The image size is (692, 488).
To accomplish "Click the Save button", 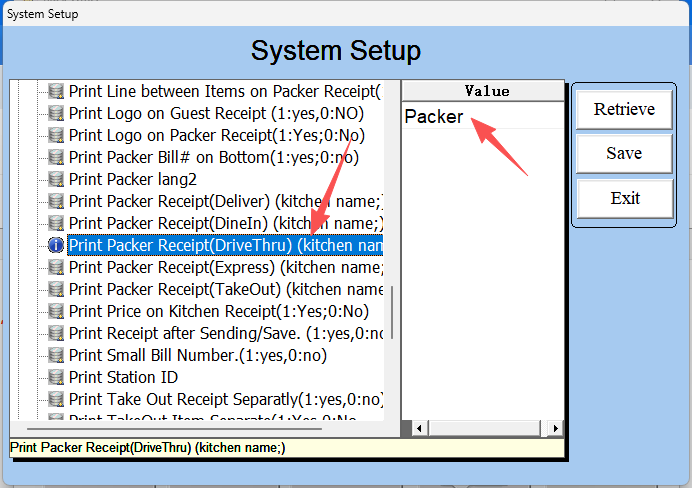I will tap(623, 153).
